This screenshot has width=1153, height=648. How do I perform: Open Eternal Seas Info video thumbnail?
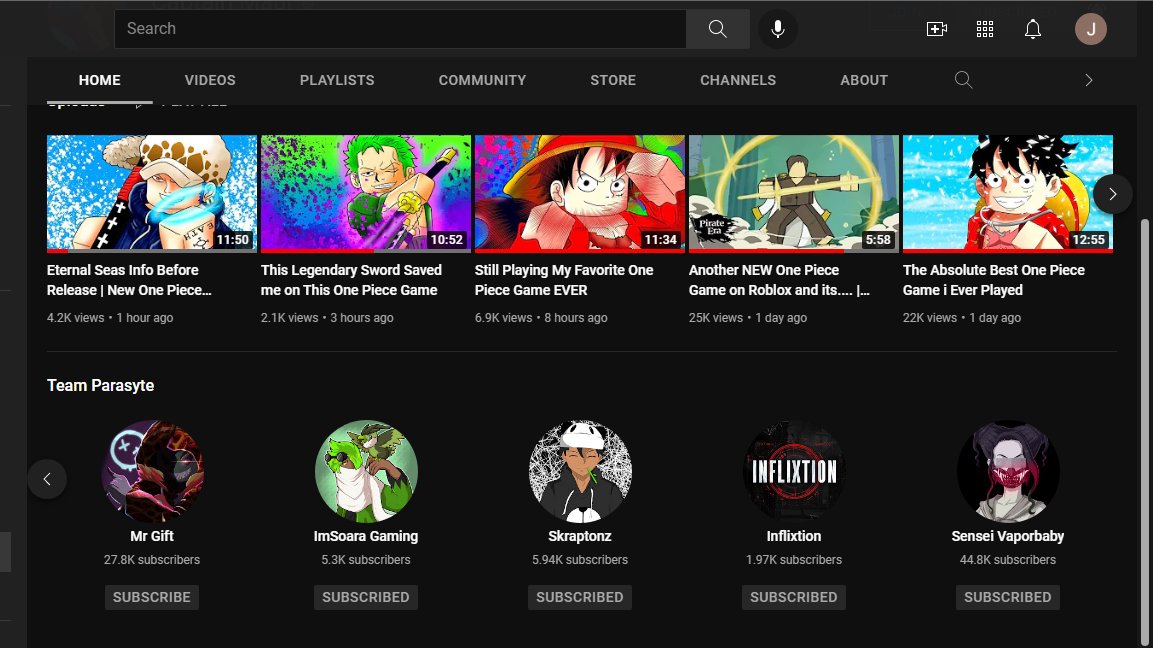[151, 193]
